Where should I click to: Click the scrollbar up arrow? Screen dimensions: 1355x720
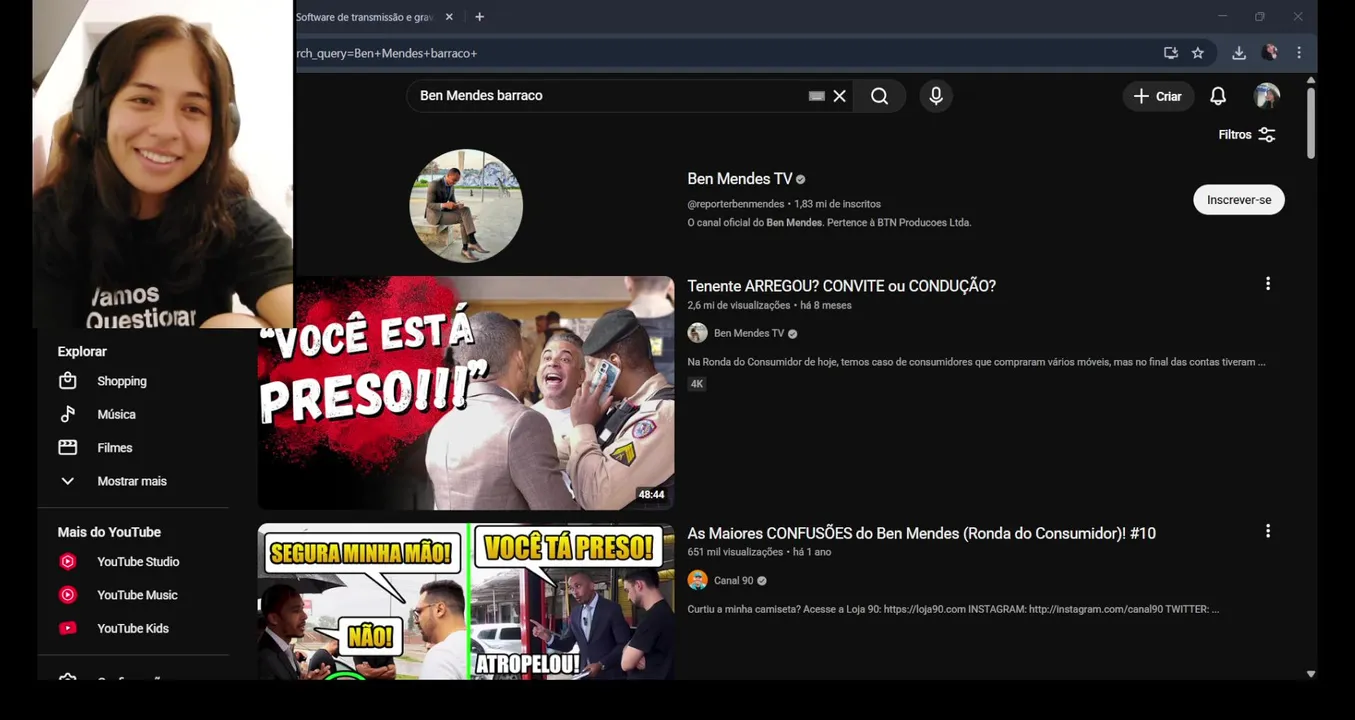pos(1311,80)
